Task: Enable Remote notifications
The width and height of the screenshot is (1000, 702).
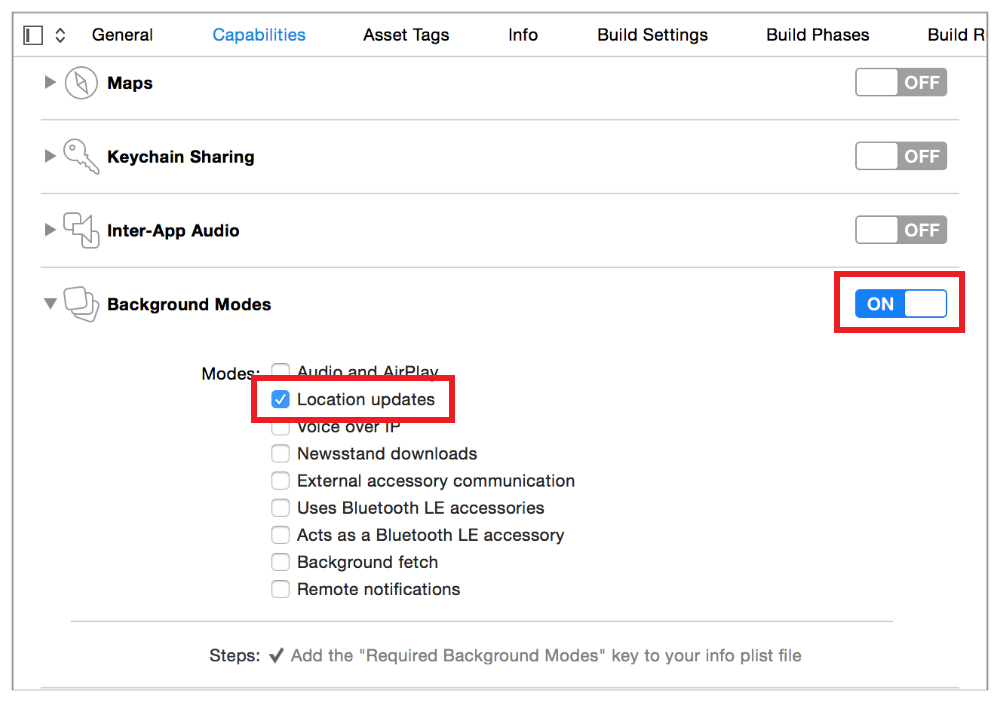Action: [x=280, y=589]
